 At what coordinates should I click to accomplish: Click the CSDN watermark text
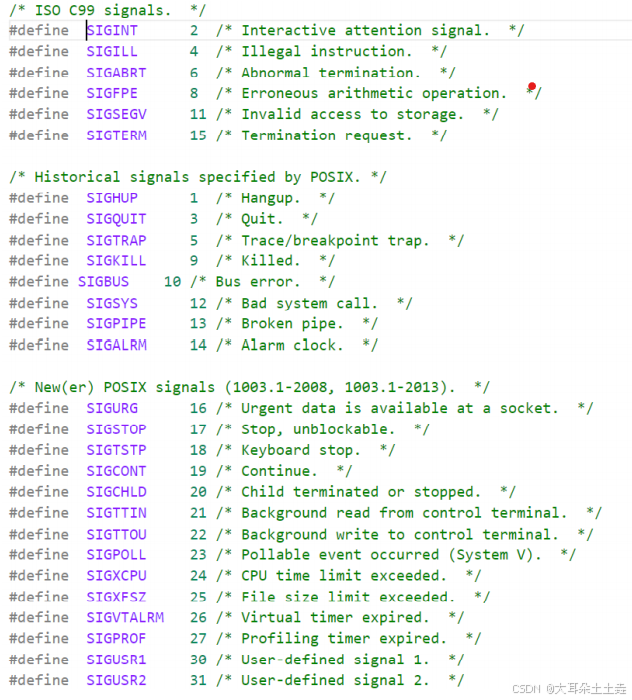pos(569,689)
